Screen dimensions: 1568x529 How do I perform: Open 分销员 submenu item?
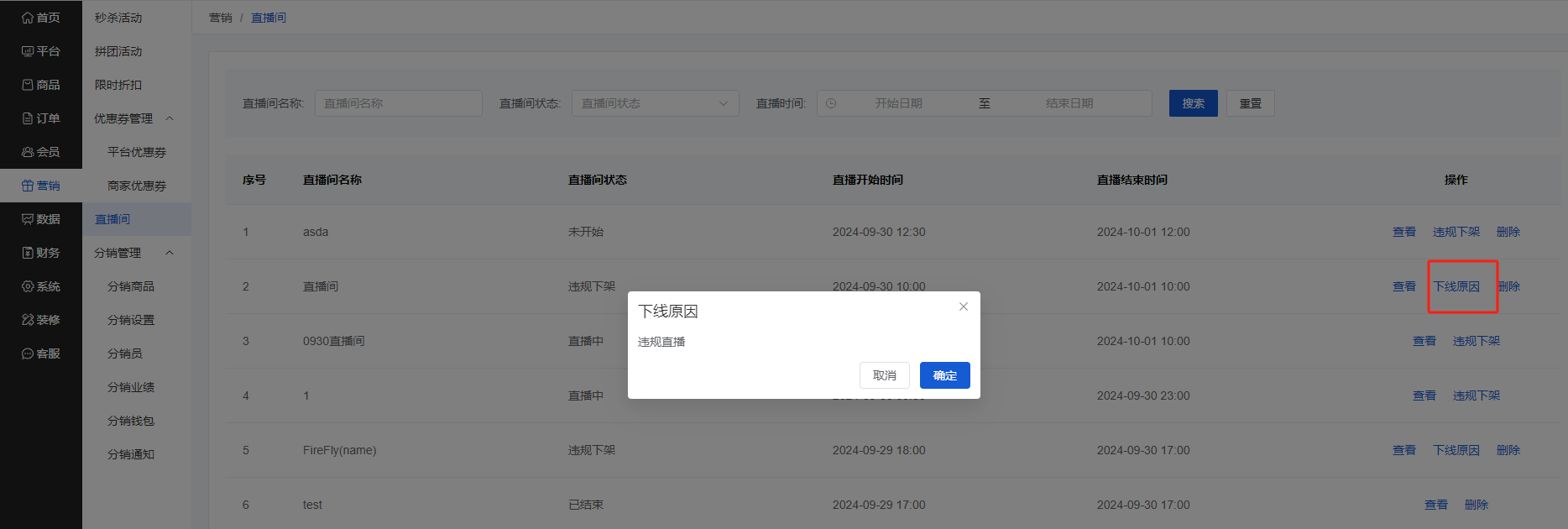(125, 354)
